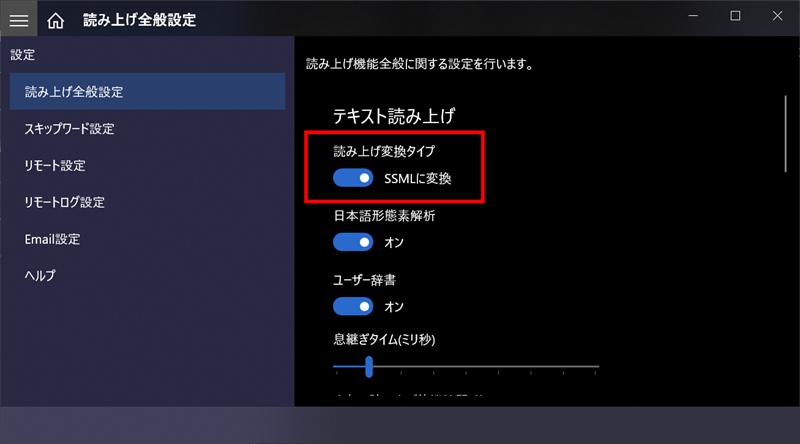
Task: Minimize the settings window
Action: tap(691, 16)
